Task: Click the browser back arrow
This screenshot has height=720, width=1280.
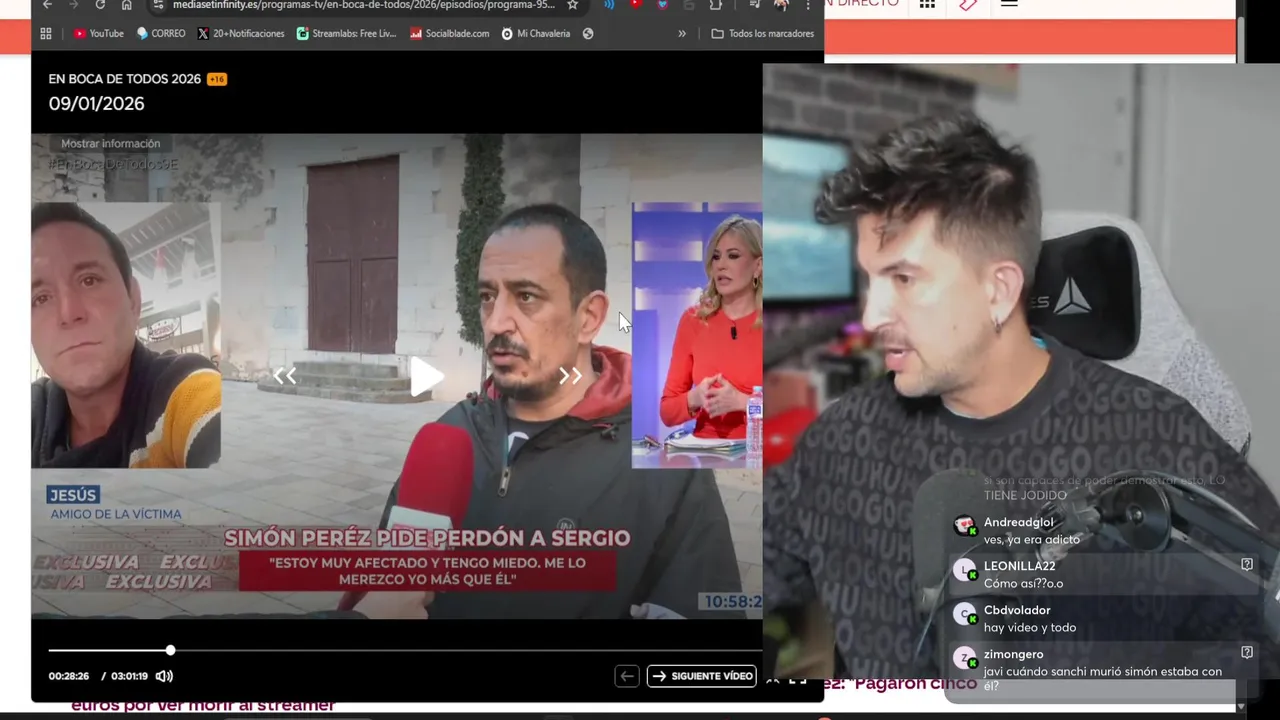Action: click(47, 5)
